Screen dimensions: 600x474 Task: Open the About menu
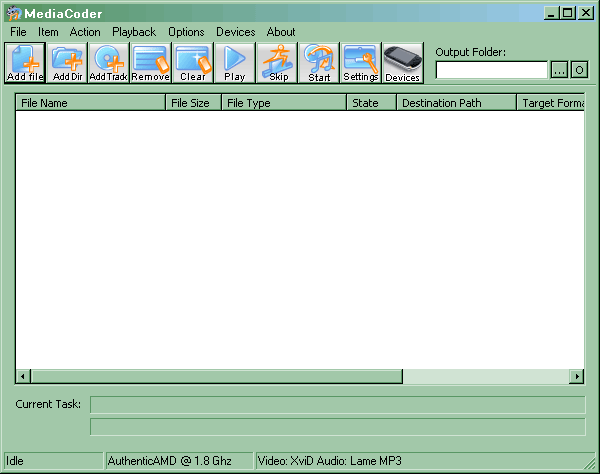(281, 32)
